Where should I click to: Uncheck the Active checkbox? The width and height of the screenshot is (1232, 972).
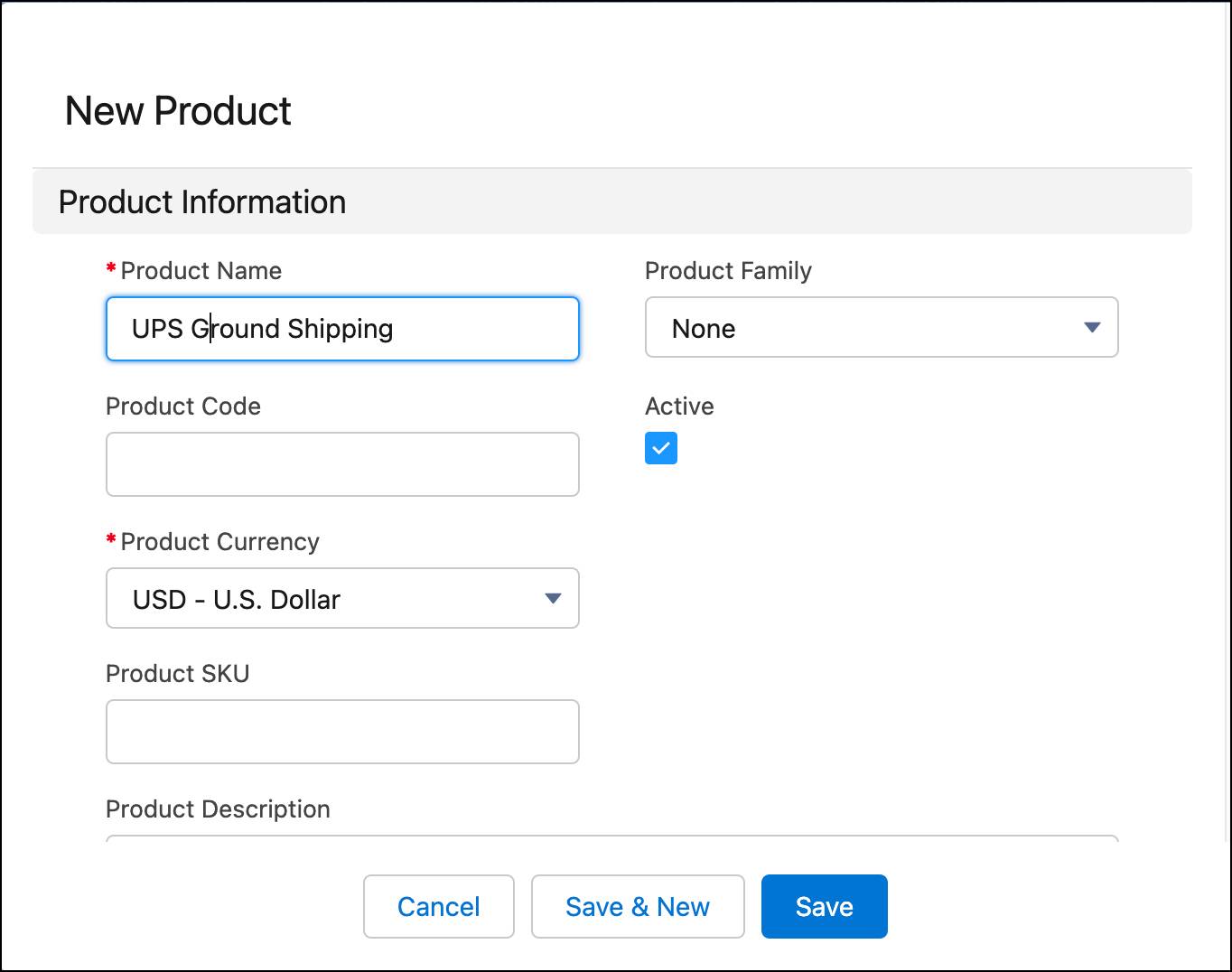pos(661,448)
